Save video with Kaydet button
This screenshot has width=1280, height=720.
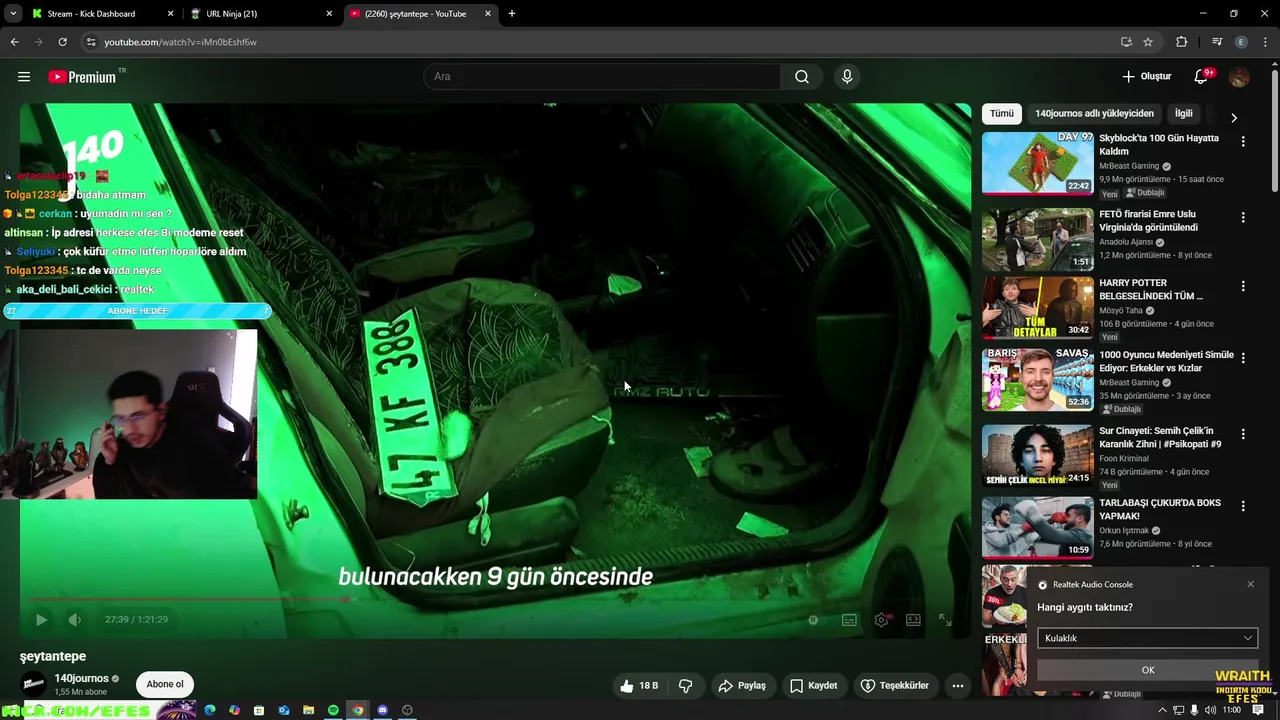coord(813,686)
